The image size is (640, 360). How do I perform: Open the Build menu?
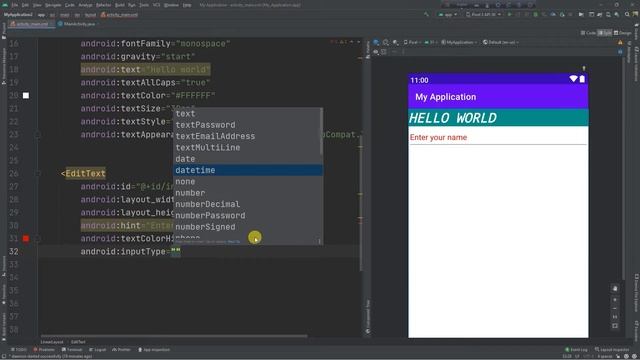pyautogui.click(x=120, y=5)
